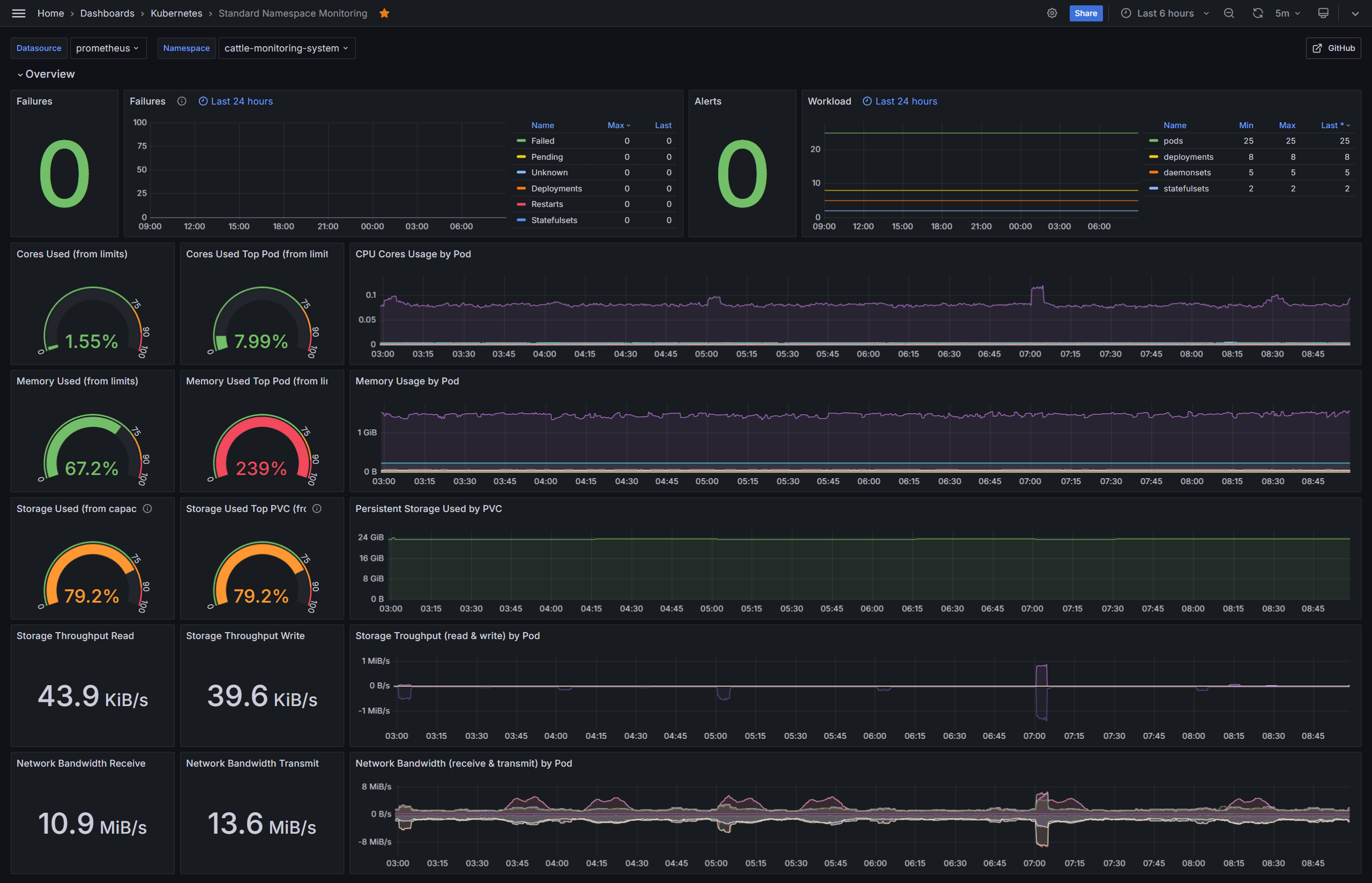Toggle daemonsets series in Workload legend
This screenshot has width=1372, height=883.
tap(1187, 173)
